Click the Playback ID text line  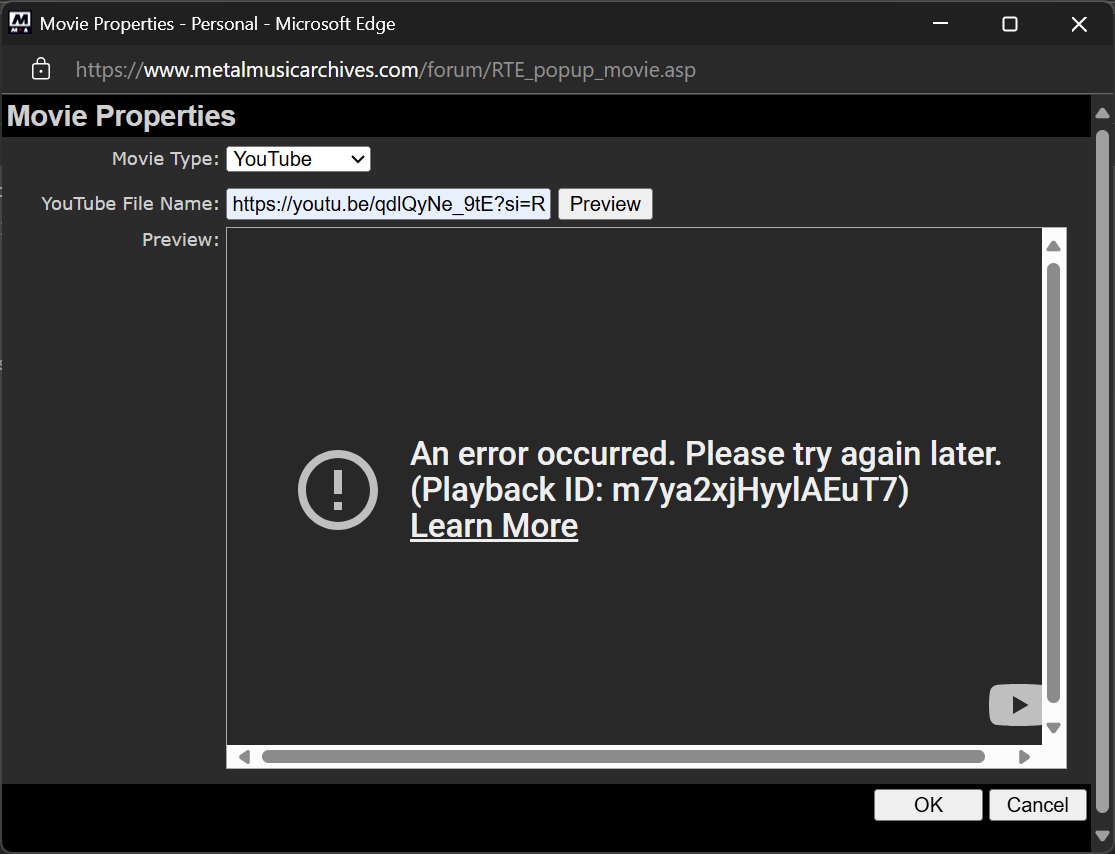click(659, 490)
